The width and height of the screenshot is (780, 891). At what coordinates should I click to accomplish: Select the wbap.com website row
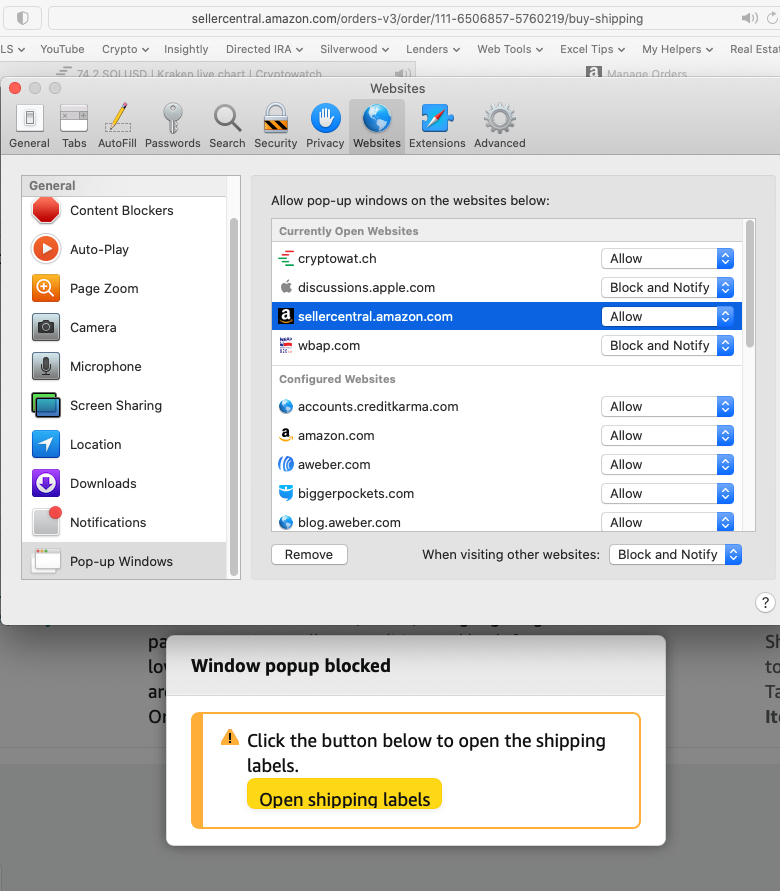[x=507, y=345]
